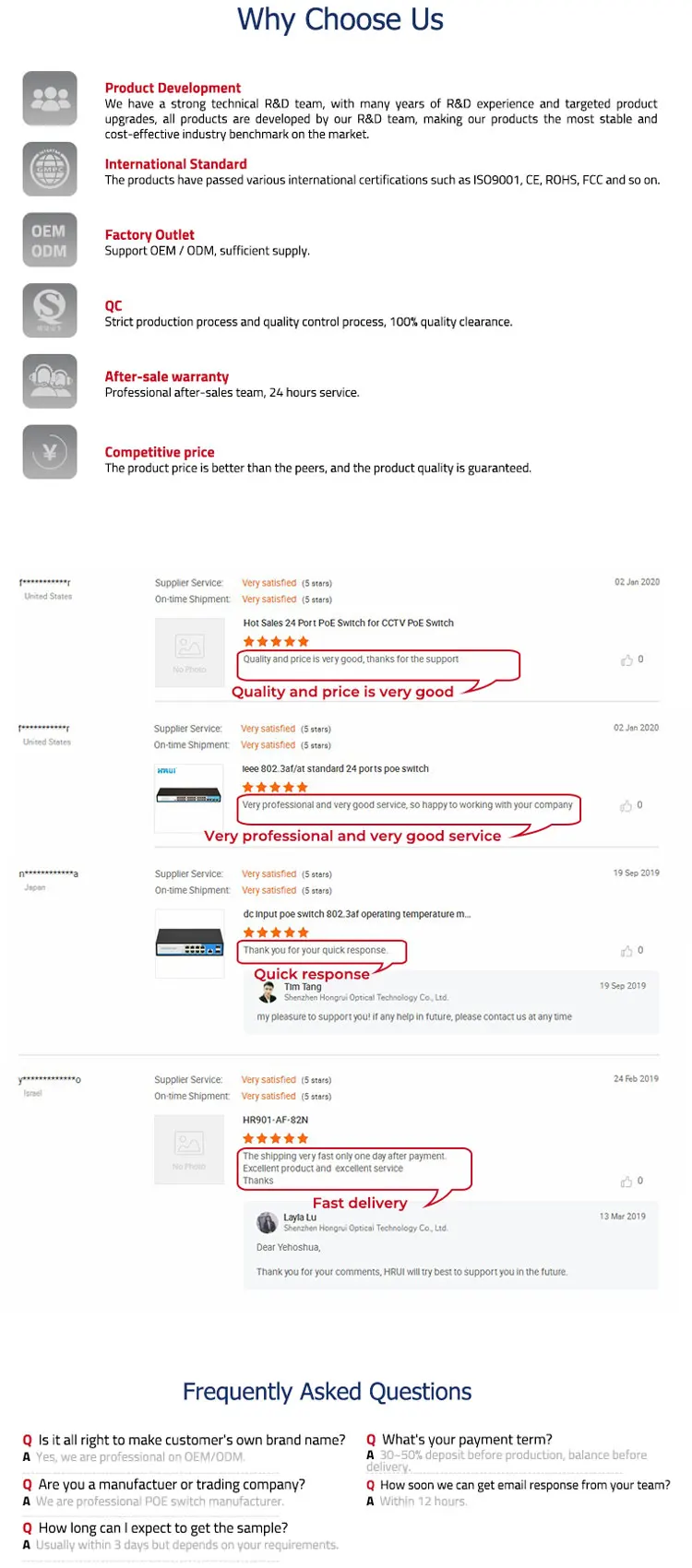The image size is (692, 1568).
Task: Click the 'What's your payment term?' question
Action: click(x=467, y=1440)
